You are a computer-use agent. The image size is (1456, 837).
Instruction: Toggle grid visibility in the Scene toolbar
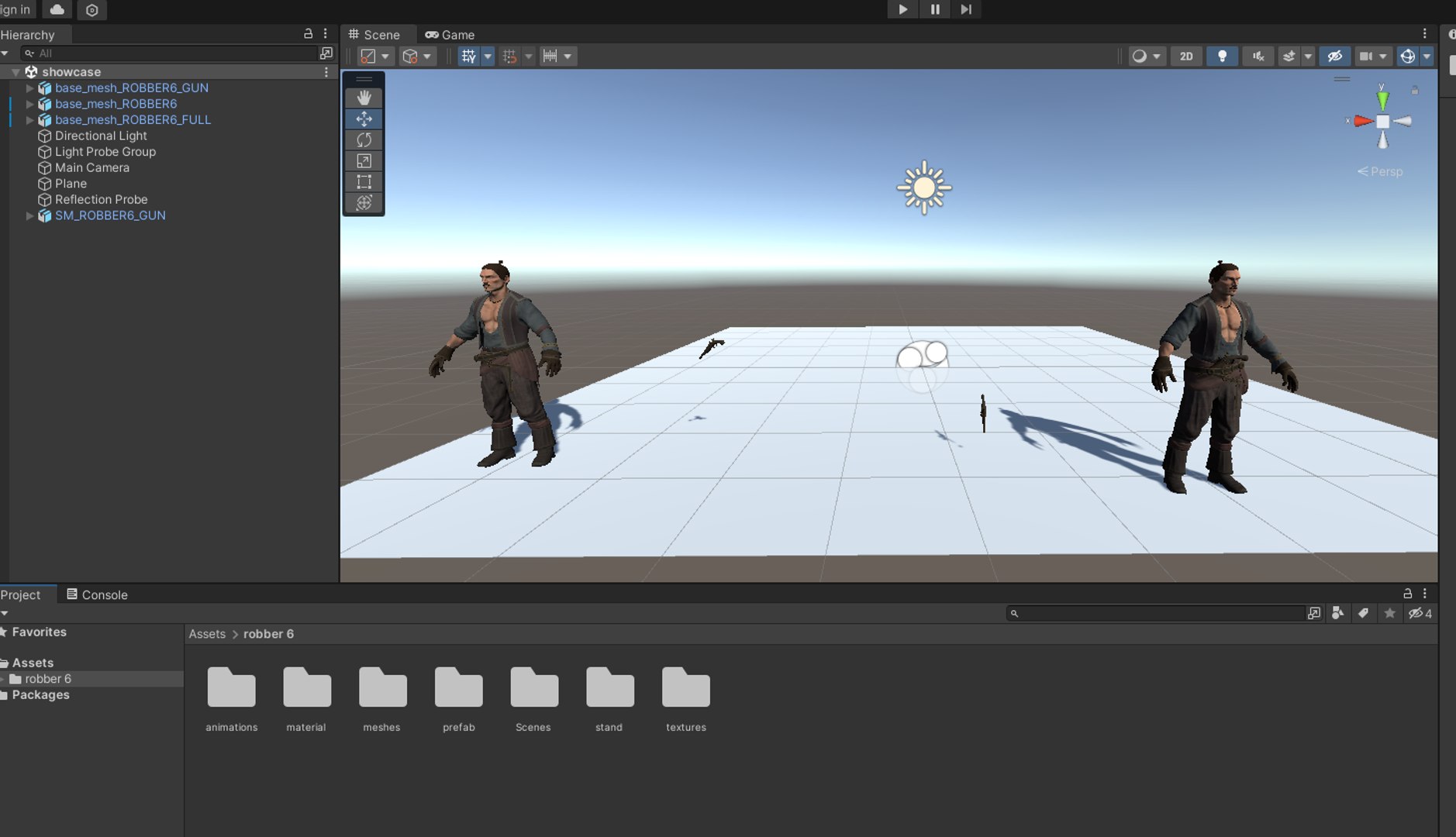[468, 56]
